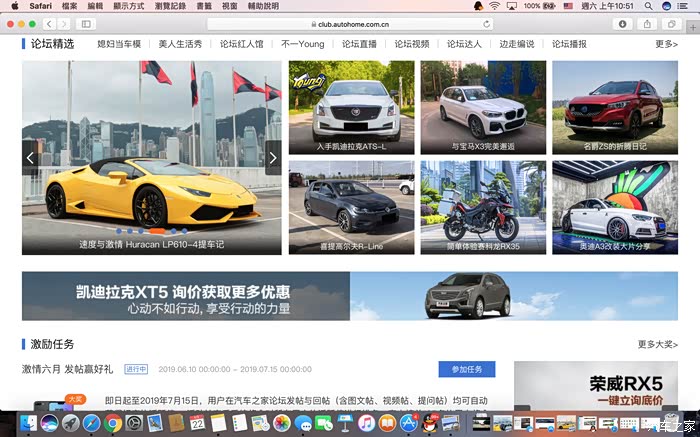Open a new tab with plus button
This screenshot has width=700, height=437.
point(690,23)
